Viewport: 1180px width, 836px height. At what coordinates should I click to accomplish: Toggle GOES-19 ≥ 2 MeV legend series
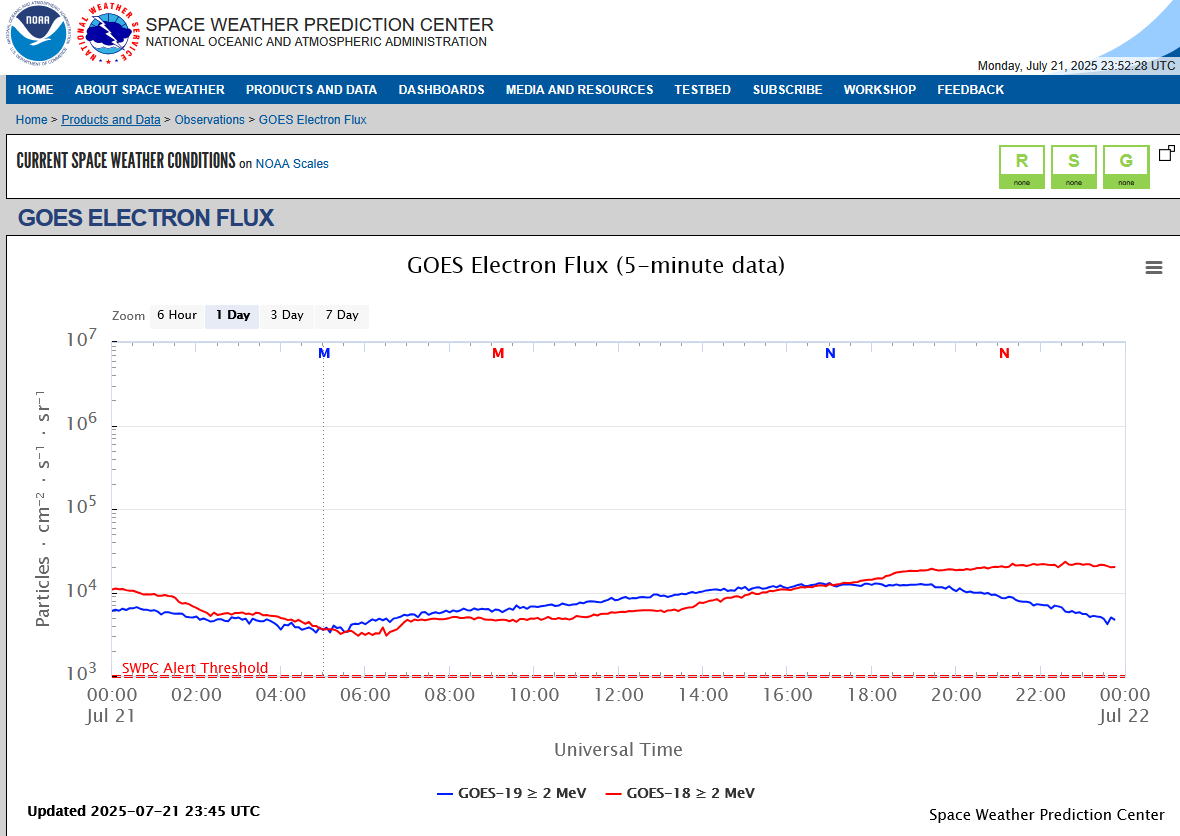(x=512, y=793)
